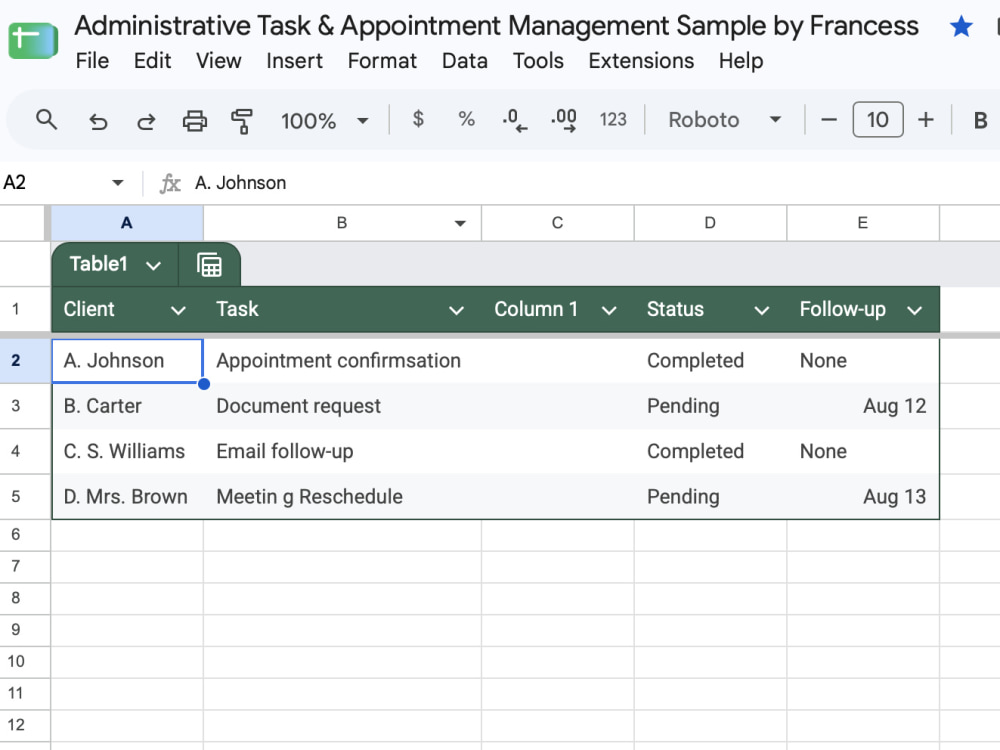Increase font size with plus button

tap(925, 119)
